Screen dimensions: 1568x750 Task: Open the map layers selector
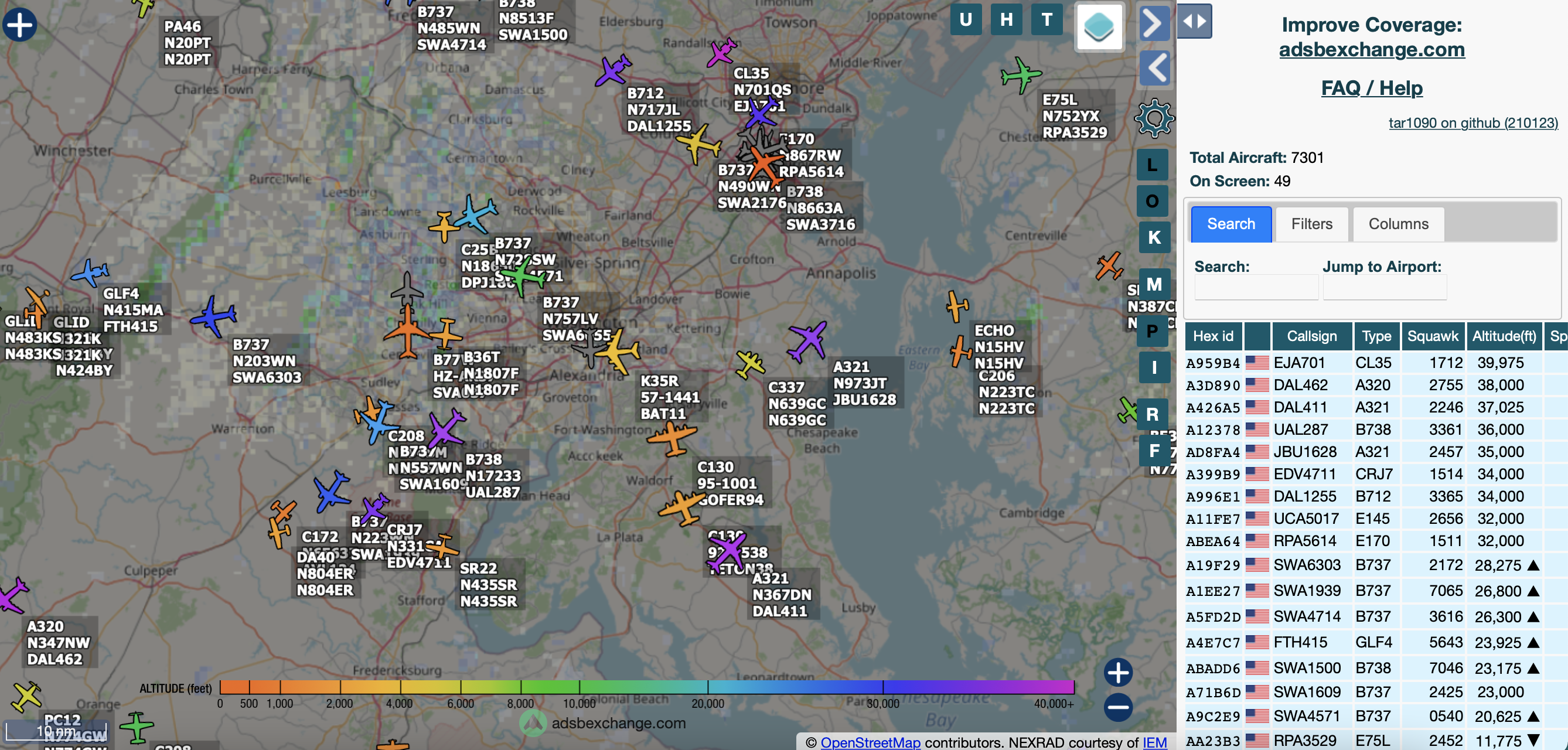point(1099,27)
